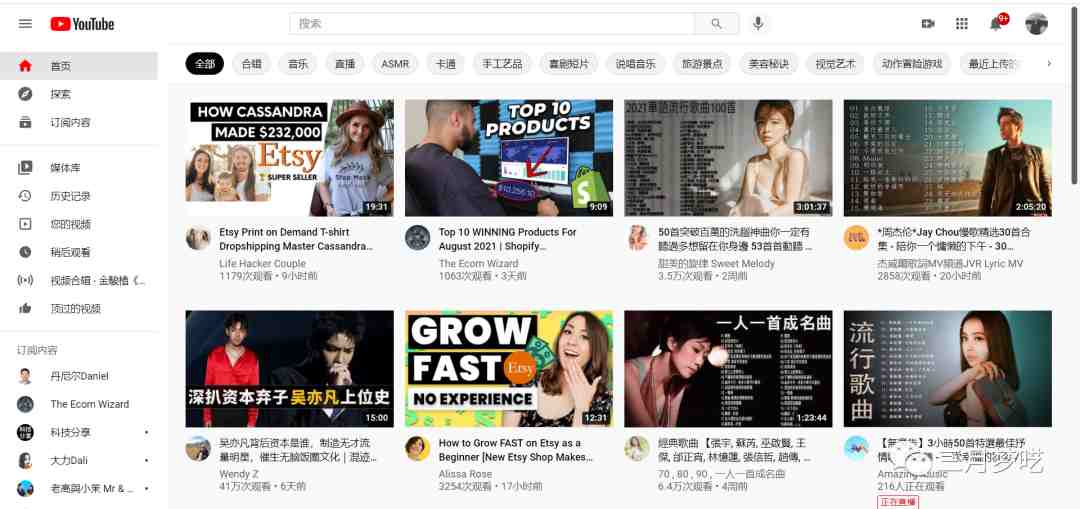
Task: Open 您的视频 your videos
Action: 79,224
